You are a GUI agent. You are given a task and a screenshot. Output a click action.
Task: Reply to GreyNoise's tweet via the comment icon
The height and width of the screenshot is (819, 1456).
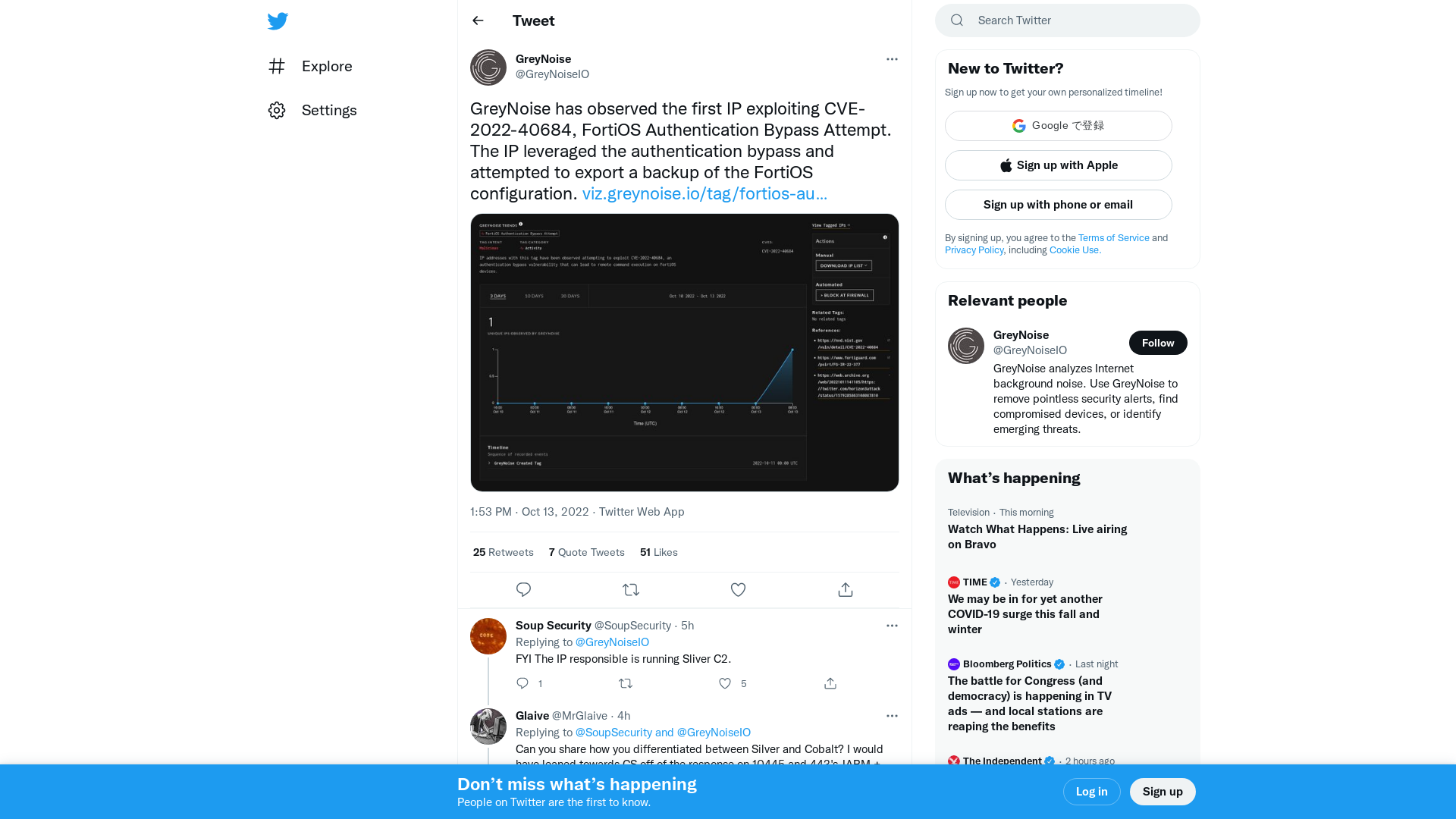tap(523, 589)
